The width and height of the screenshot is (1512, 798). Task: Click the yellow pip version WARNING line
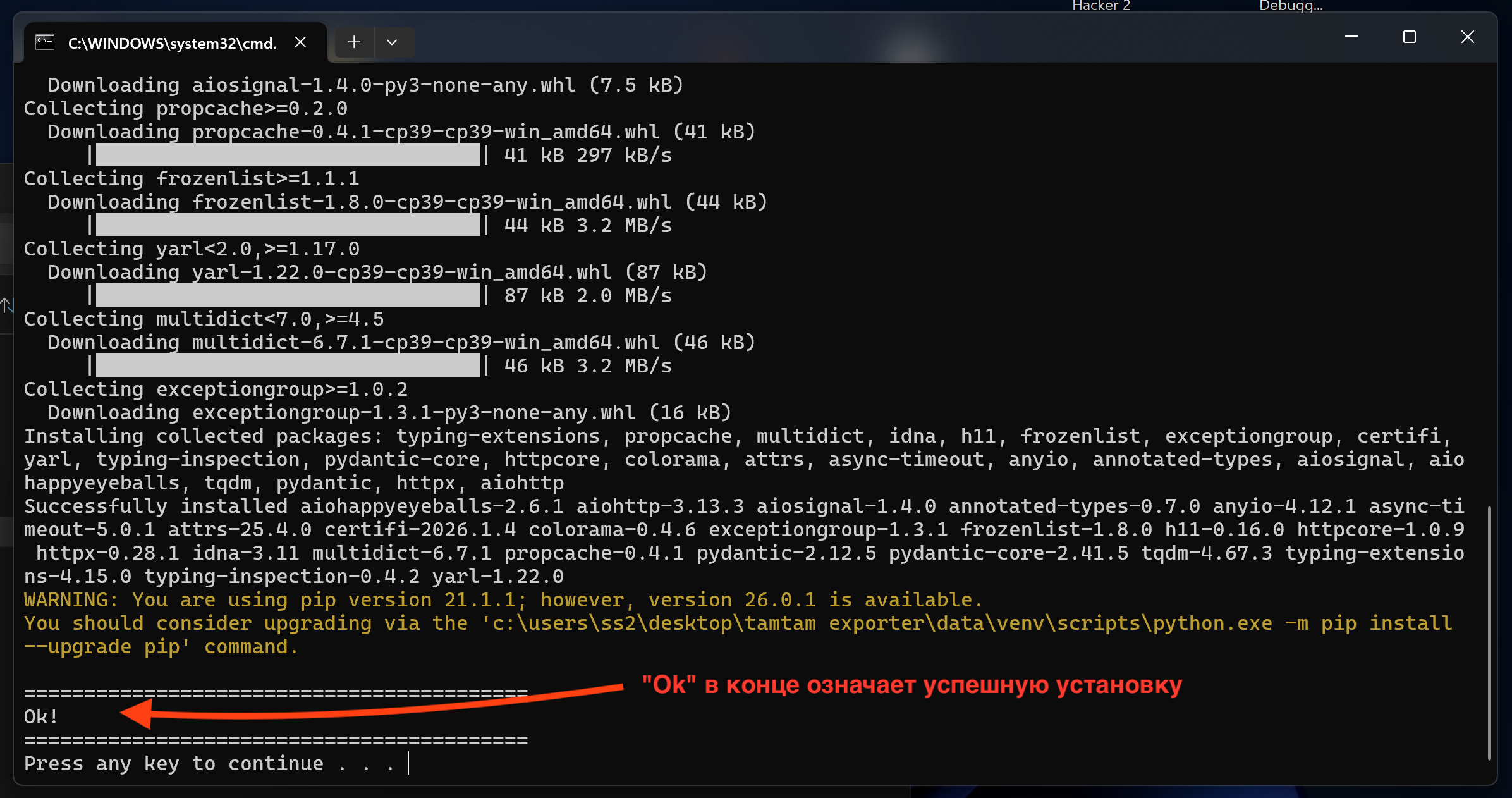click(x=503, y=599)
